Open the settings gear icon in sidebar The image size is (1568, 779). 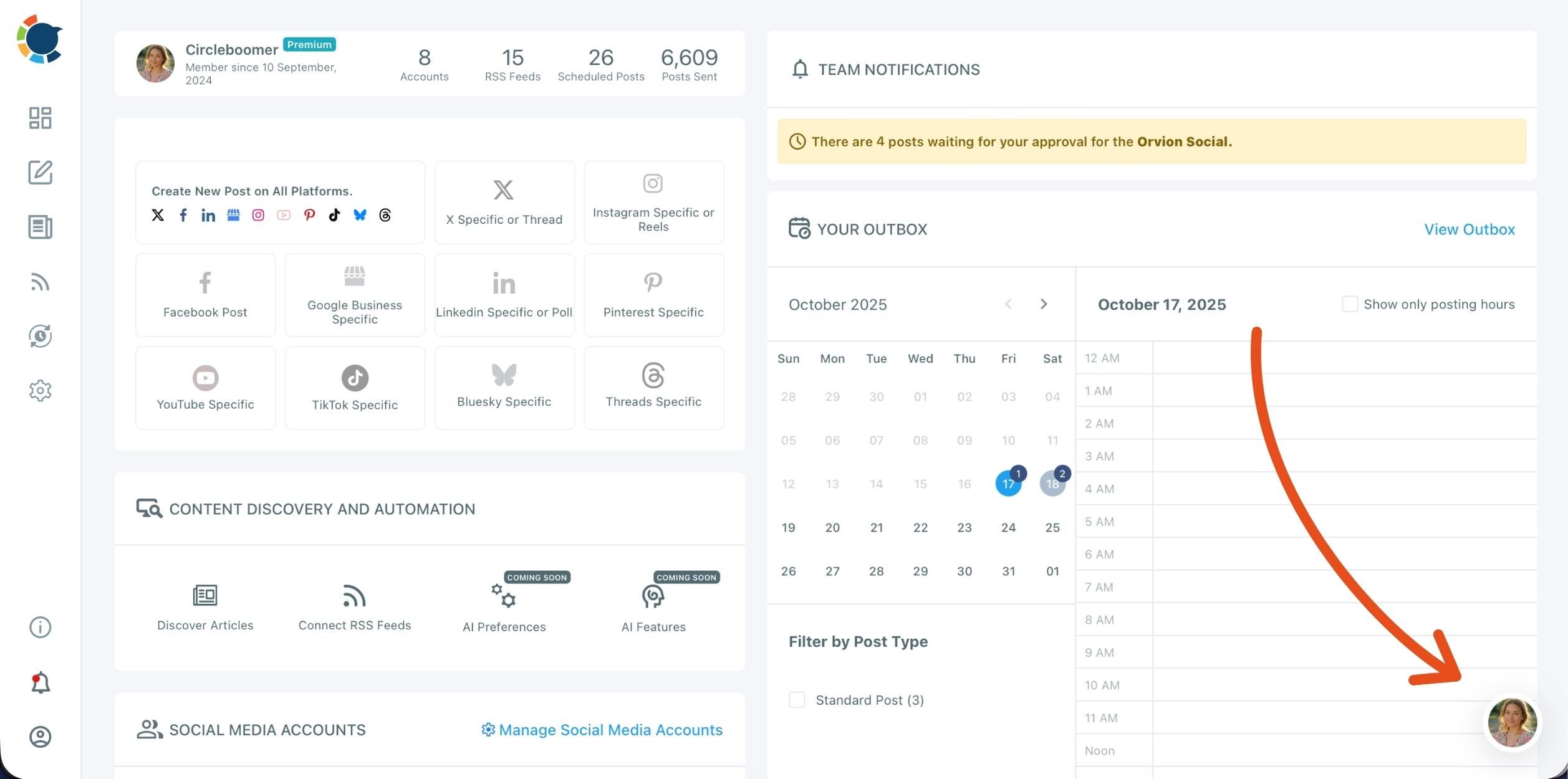pyautogui.click(x=40, y=391)
